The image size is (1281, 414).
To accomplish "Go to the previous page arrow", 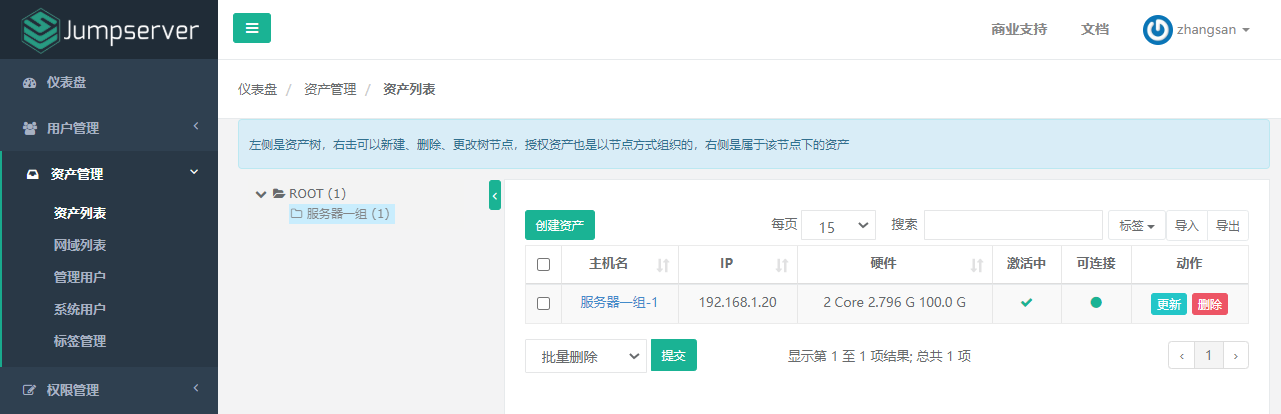I will (x=1182, y=355).
